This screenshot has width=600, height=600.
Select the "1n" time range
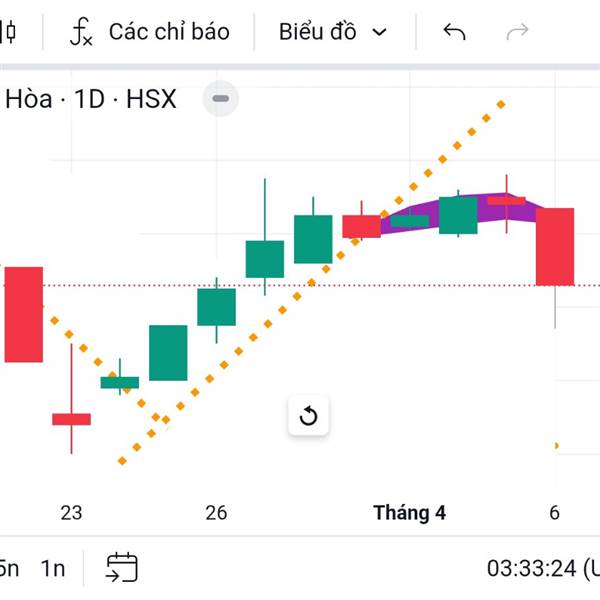[x=53, y=568]
